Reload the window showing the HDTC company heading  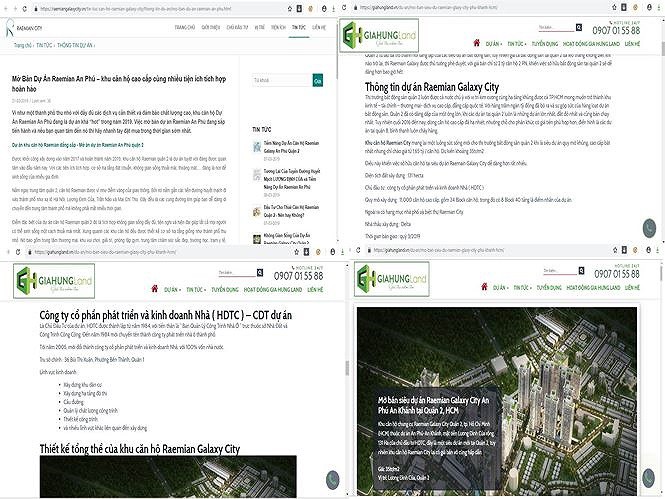coord(18,252)
